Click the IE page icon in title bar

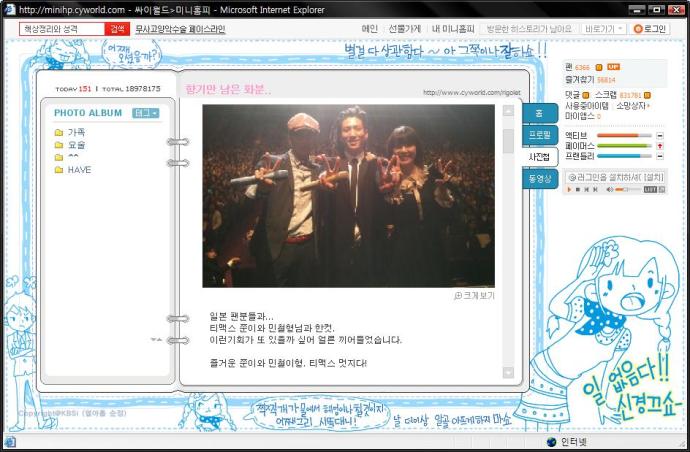pos(9,9)
